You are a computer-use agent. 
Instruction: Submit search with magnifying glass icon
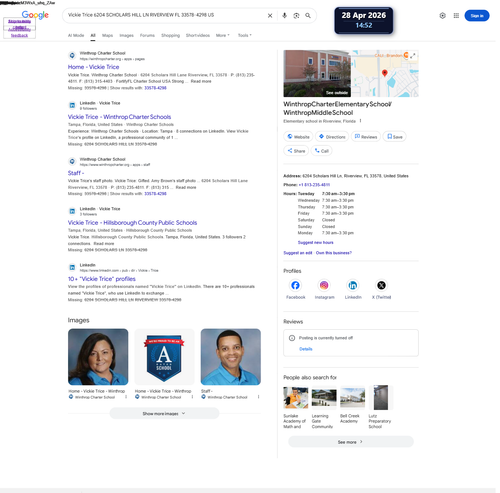[308, 16]
